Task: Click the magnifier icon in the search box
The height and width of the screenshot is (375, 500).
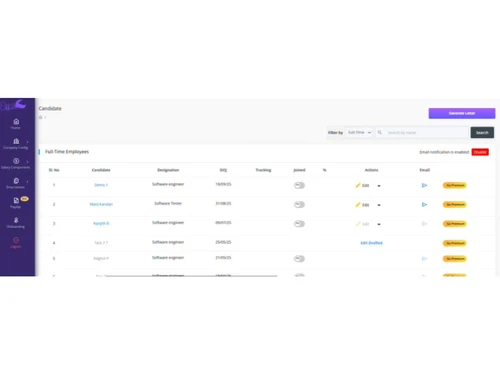Action: 380,132
